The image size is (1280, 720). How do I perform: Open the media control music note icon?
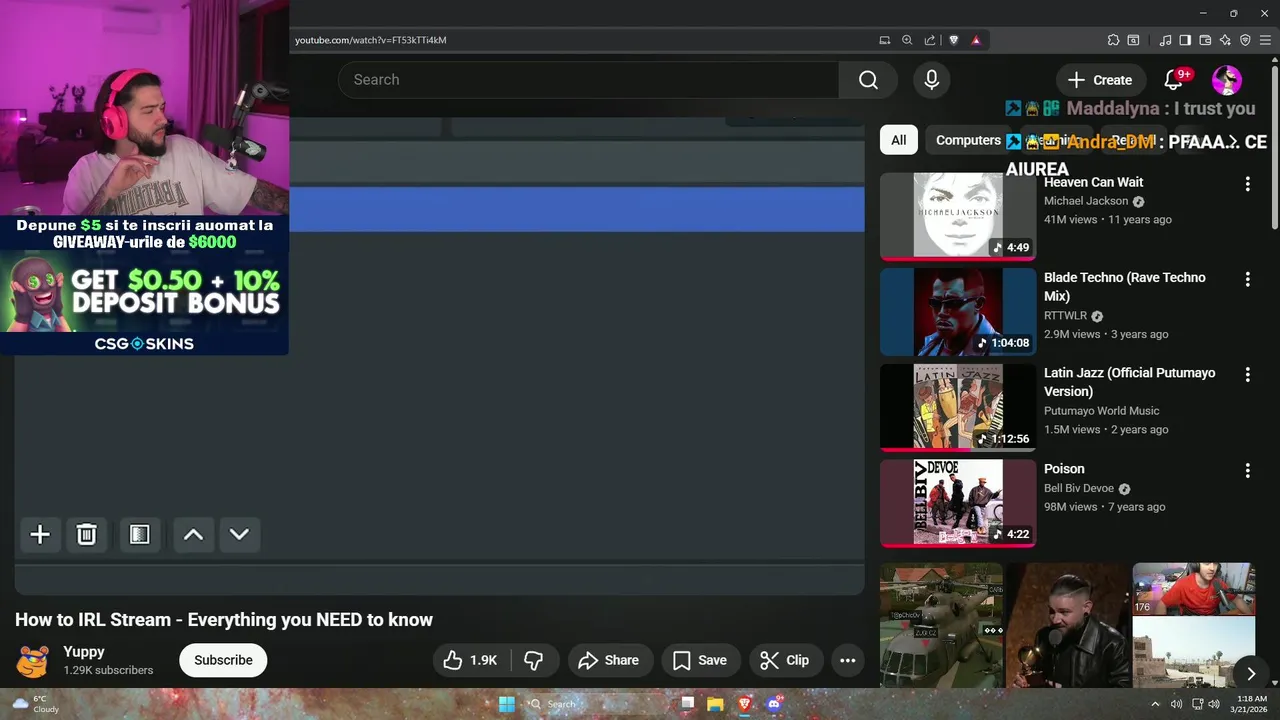[x=1165, y=40]
